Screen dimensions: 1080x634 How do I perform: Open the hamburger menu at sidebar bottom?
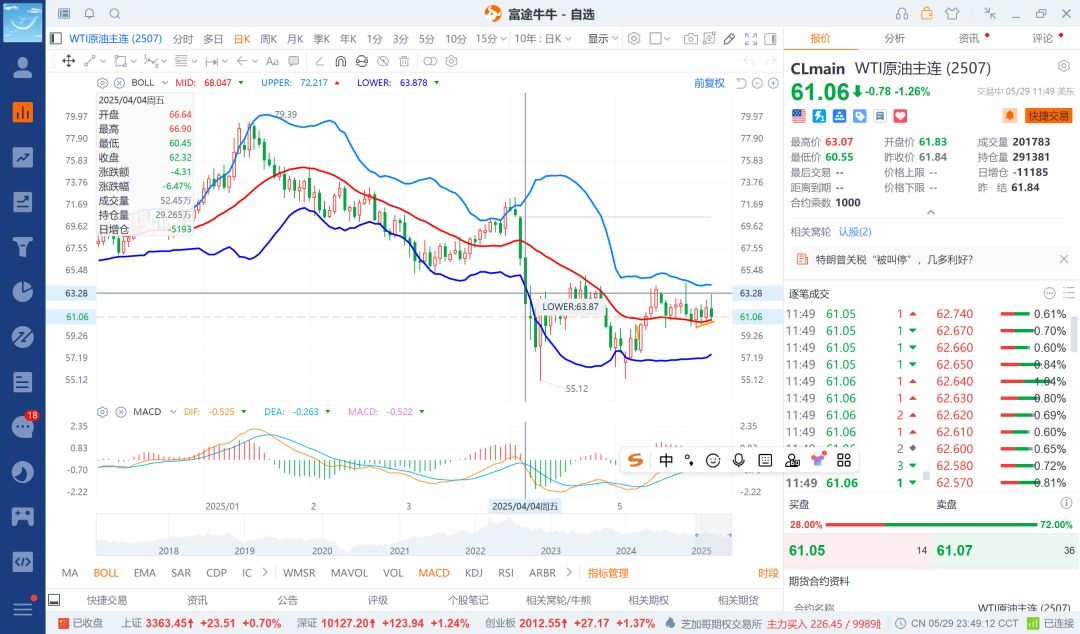23,609
